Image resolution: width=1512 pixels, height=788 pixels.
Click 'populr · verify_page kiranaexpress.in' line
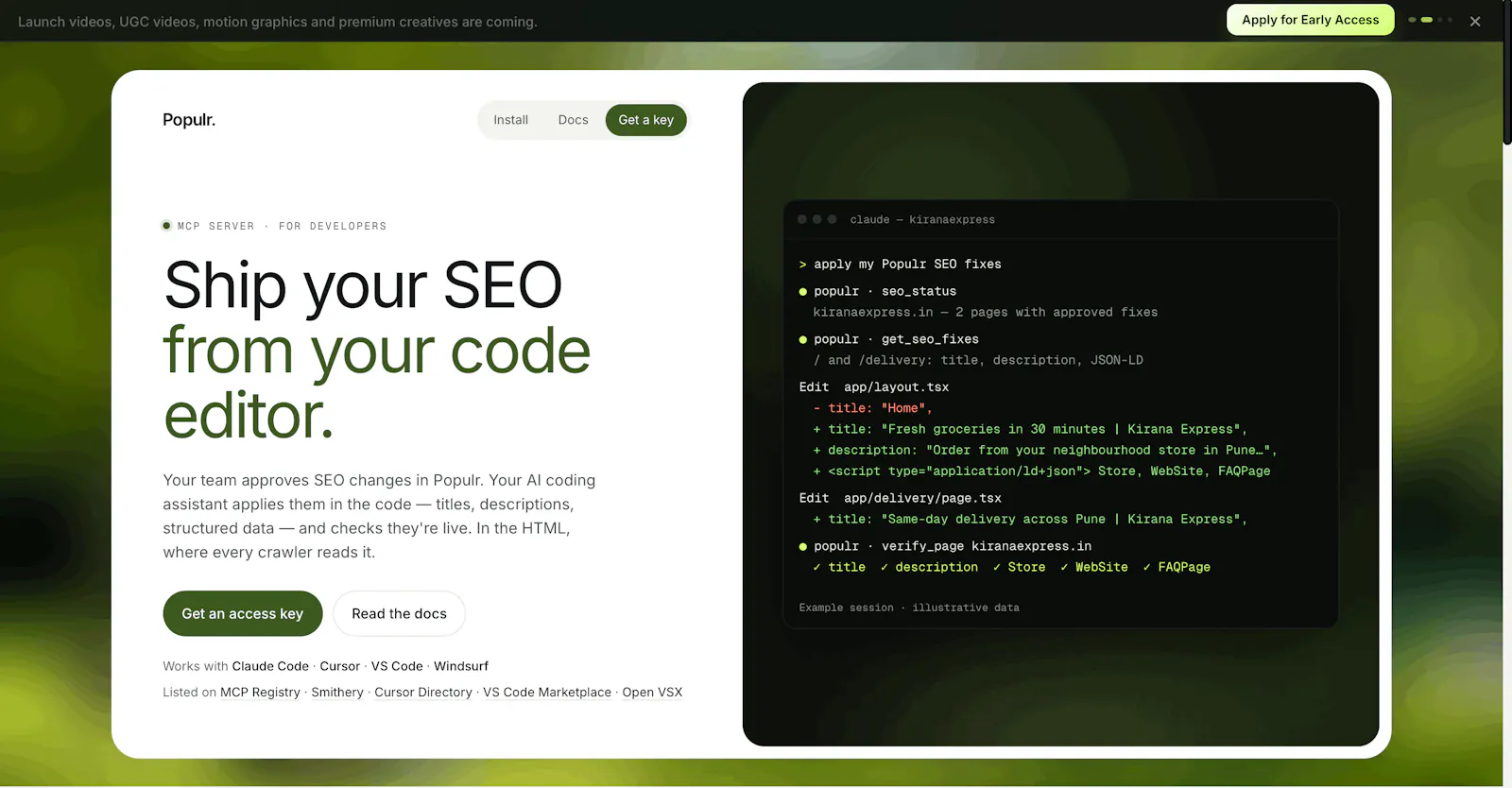pyautogui.click(x=945, y=546)
